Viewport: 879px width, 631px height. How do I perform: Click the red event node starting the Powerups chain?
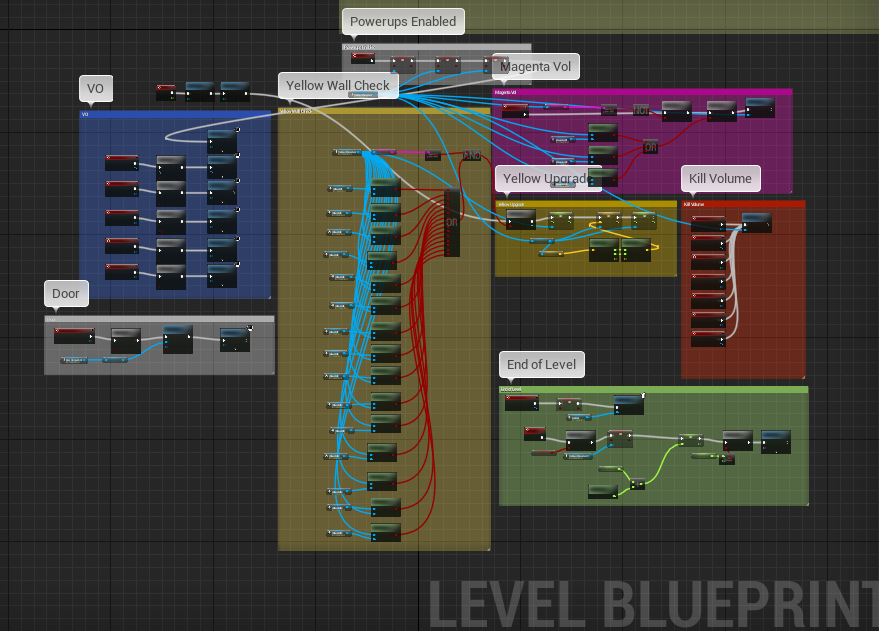tap(363, 58)
